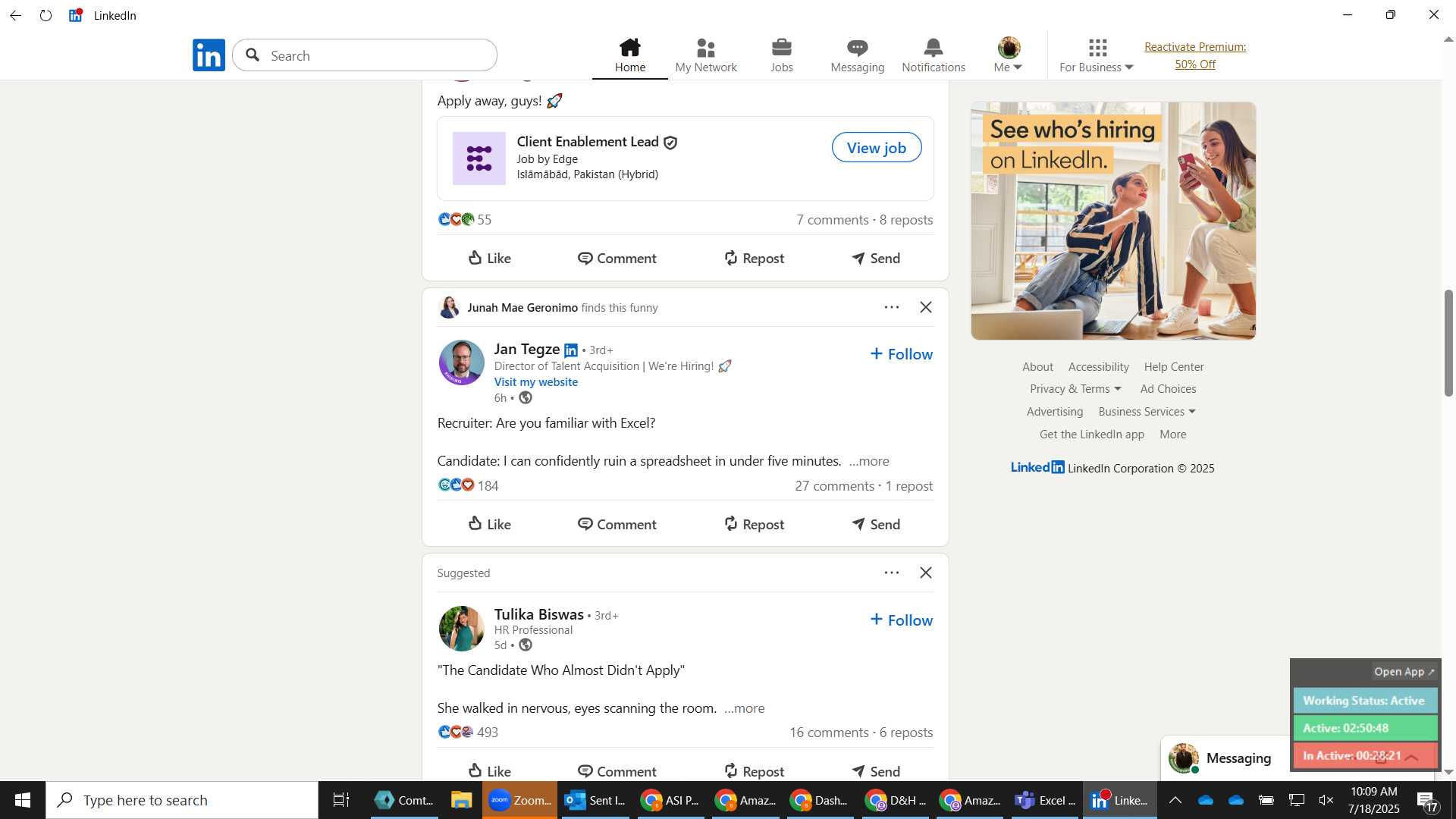Image resolution: width=1456 pixels, height=819 pixels.
Task: Expand Privacy & Terms dropdown
Action: click(1075, 389)
